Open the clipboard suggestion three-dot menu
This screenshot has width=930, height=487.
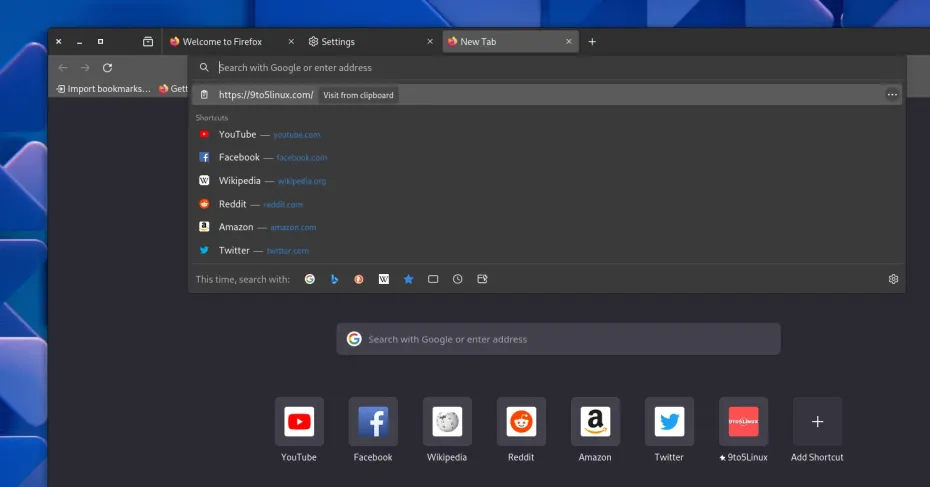click(892, 94)
